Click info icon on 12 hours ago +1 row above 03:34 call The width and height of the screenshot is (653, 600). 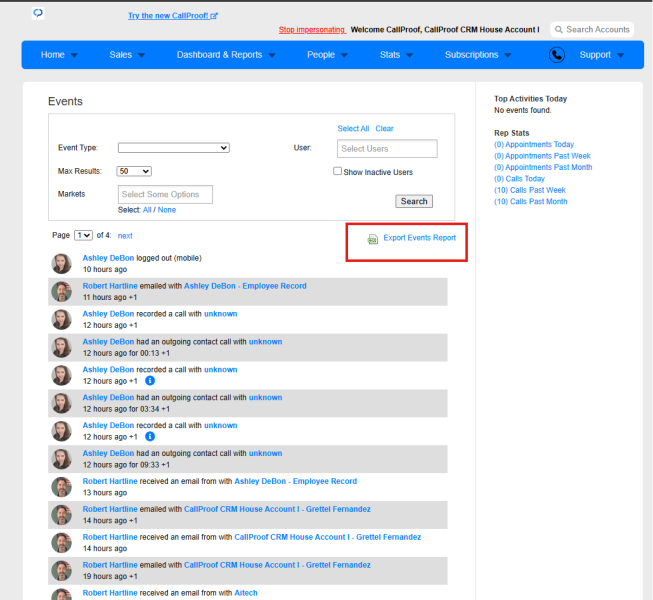pyautogui.click(x=150, y=381)
